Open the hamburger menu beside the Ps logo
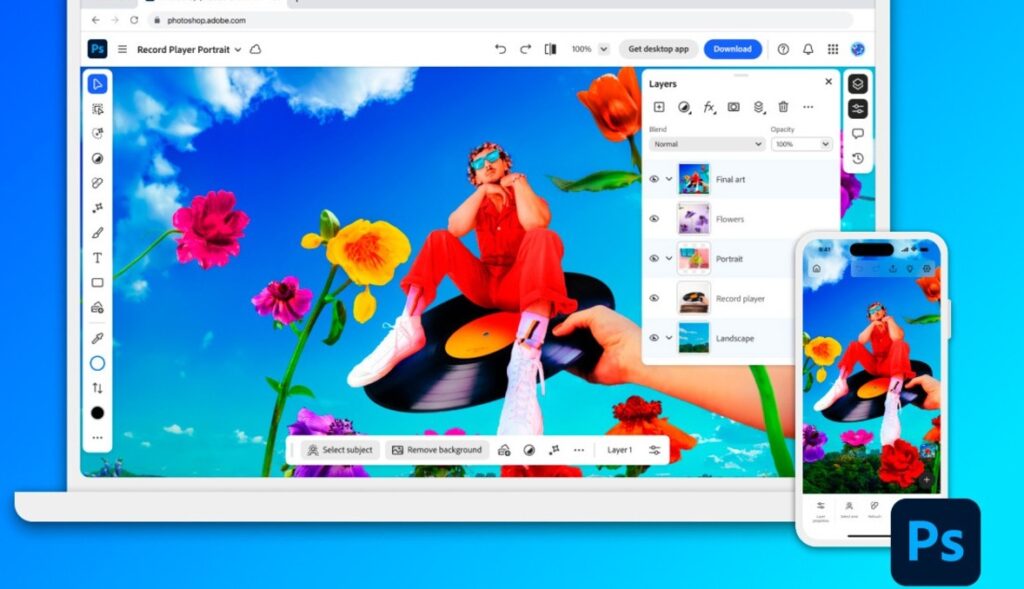Viewport: 1024px width, 589px height. 121,48
